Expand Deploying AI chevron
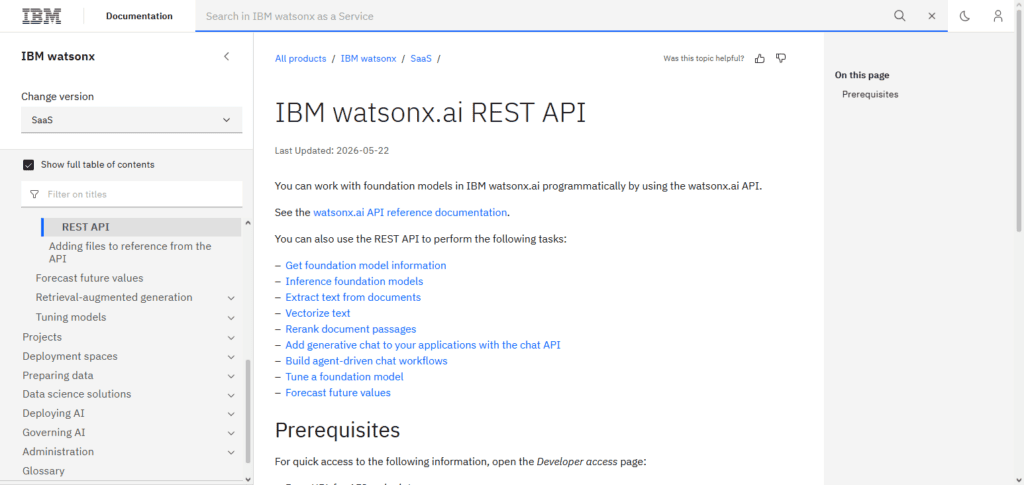 pos(231,414)
